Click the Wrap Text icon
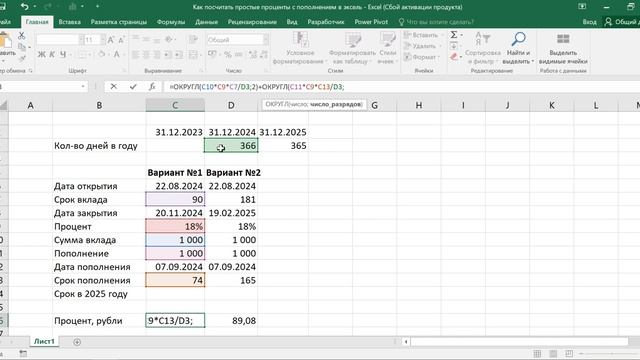Viewport: 640px width, 360px height. (x=193, y=40)
